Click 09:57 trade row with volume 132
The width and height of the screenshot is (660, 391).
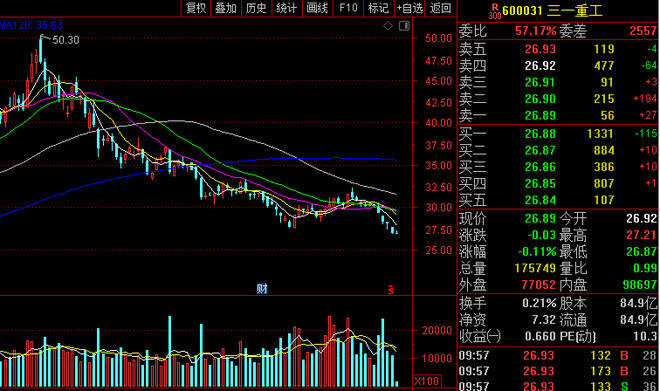(558, 356)
